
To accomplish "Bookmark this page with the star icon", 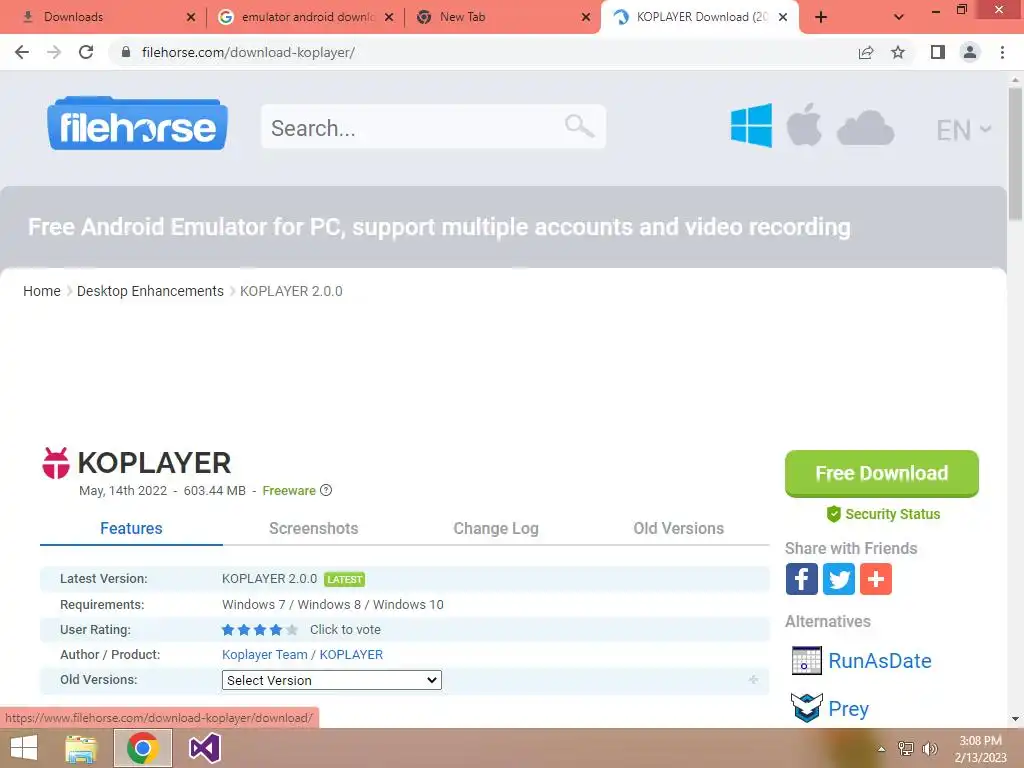I will click(x=898, y=52).
